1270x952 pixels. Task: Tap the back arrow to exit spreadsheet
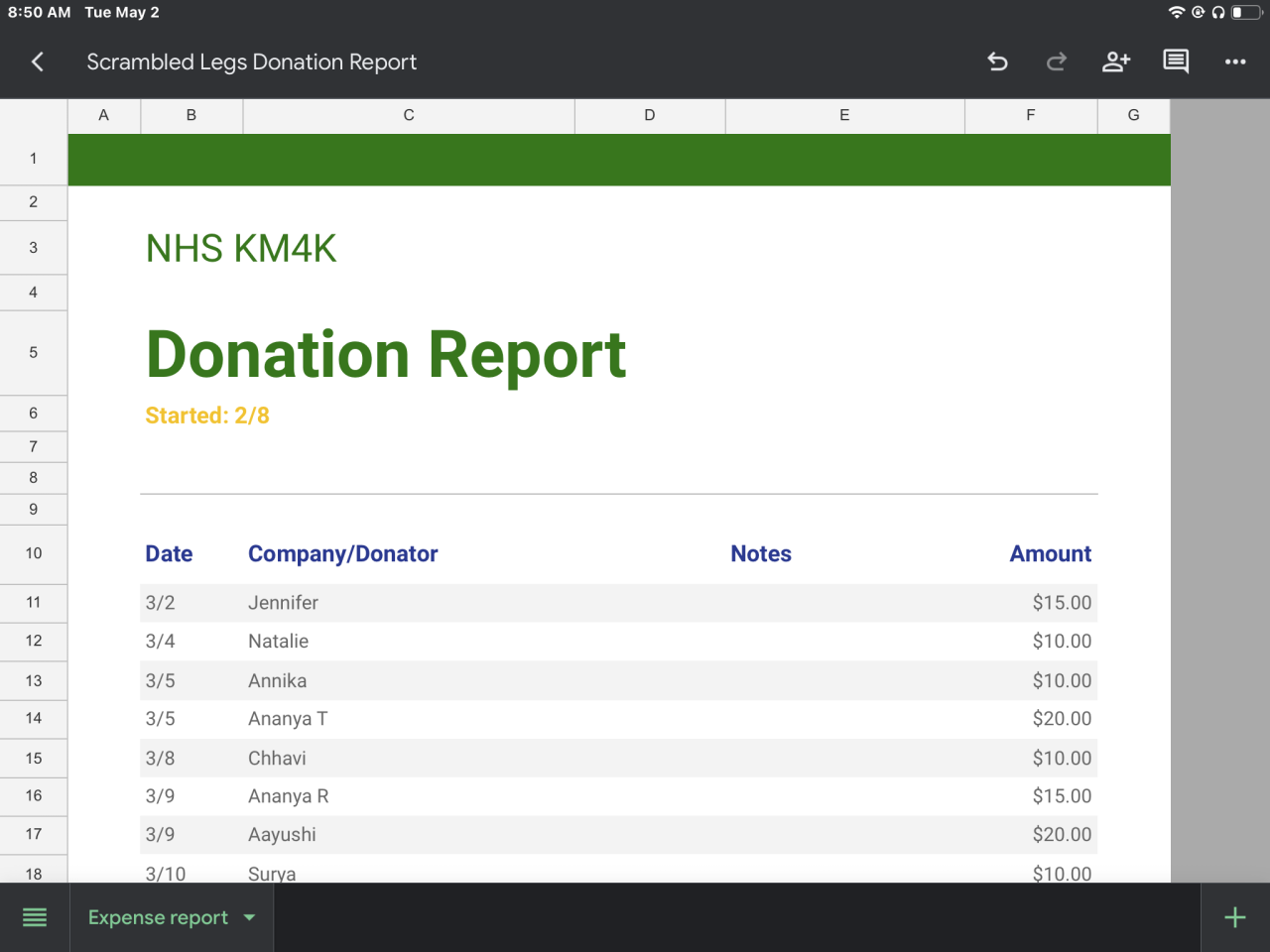(x=38, y=61)
